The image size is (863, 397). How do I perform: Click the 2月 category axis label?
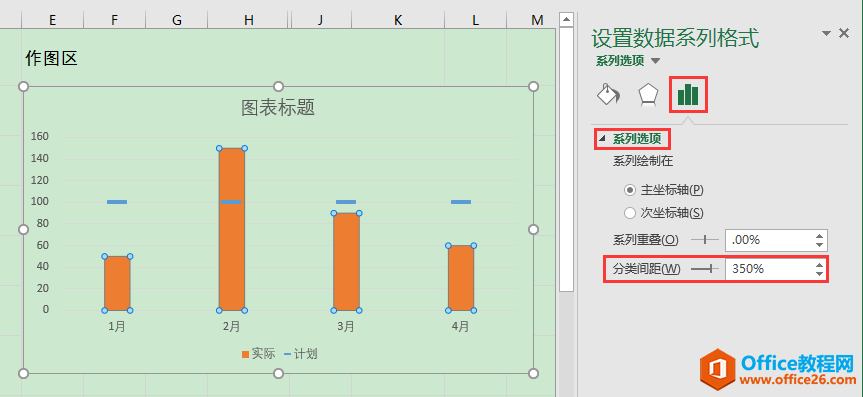click(x=231, y=327)
